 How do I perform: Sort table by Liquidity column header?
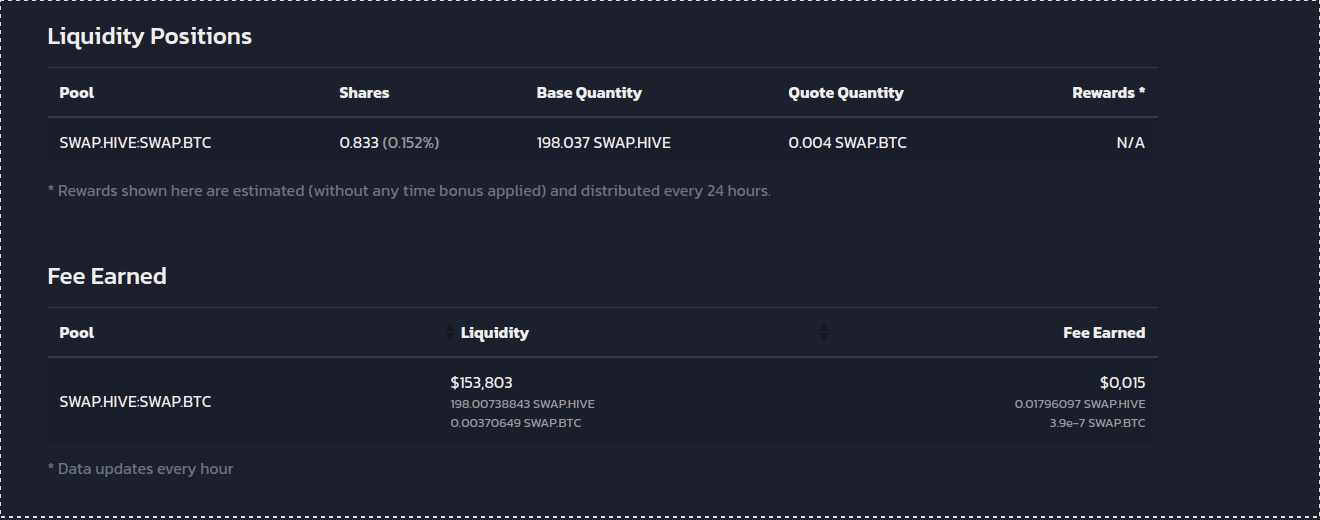pyautogui.click(x=494, y=333)
